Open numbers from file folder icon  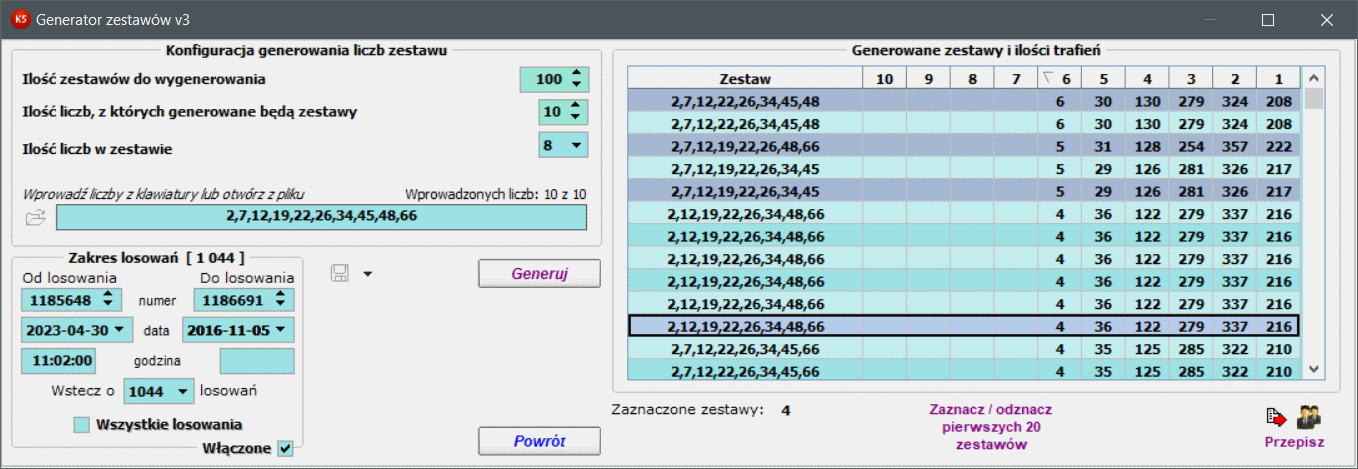[35, 217]
